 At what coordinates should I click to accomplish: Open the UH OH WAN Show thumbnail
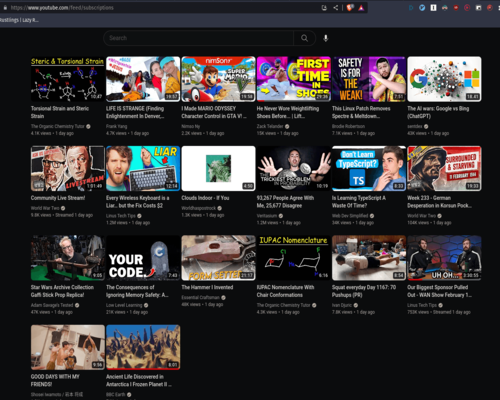pos(444,258)
